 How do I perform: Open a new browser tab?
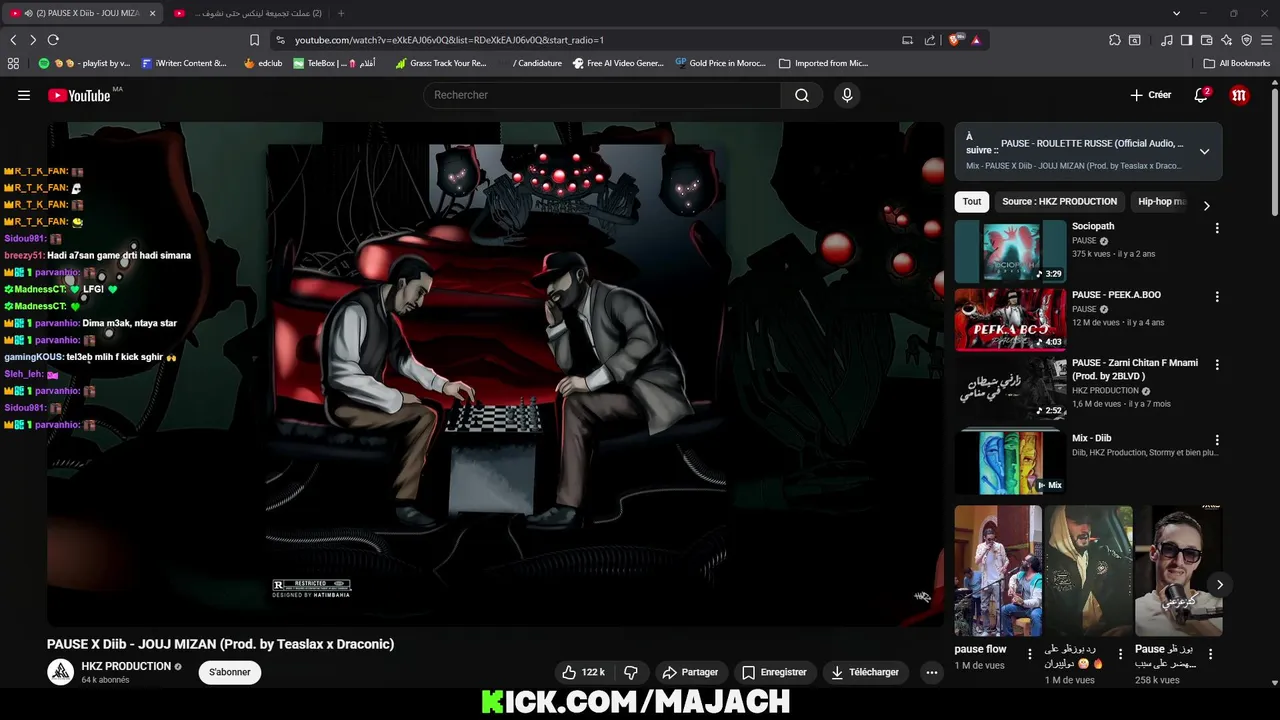pos(341,13)
